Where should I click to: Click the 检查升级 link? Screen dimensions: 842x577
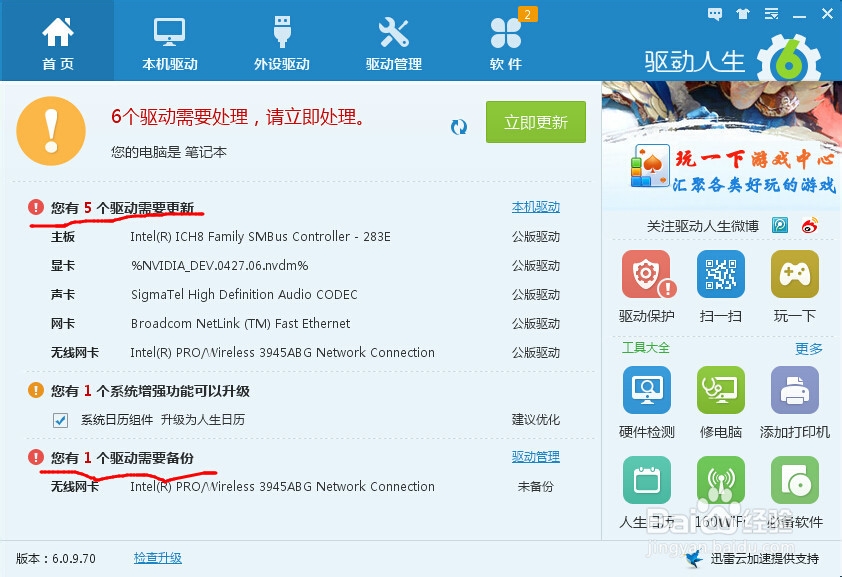[157, 558]
